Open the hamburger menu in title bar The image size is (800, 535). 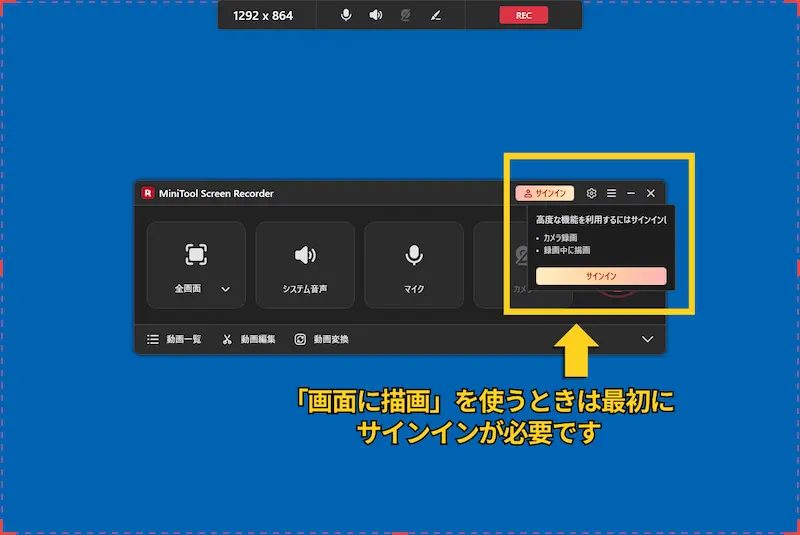click(611, 193)
